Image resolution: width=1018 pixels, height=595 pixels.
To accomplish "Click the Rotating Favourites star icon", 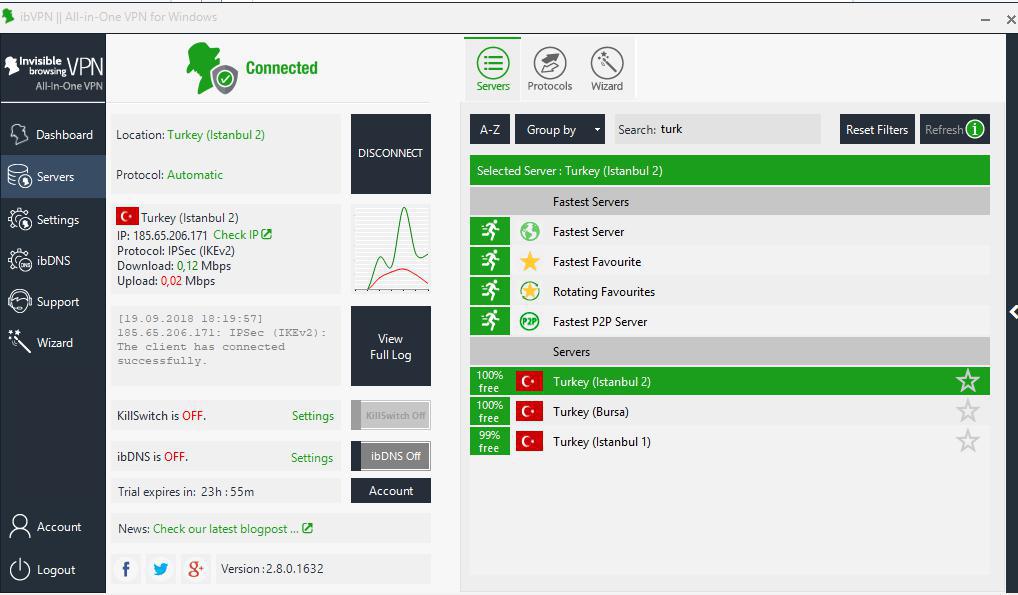I will coord(530,291).
